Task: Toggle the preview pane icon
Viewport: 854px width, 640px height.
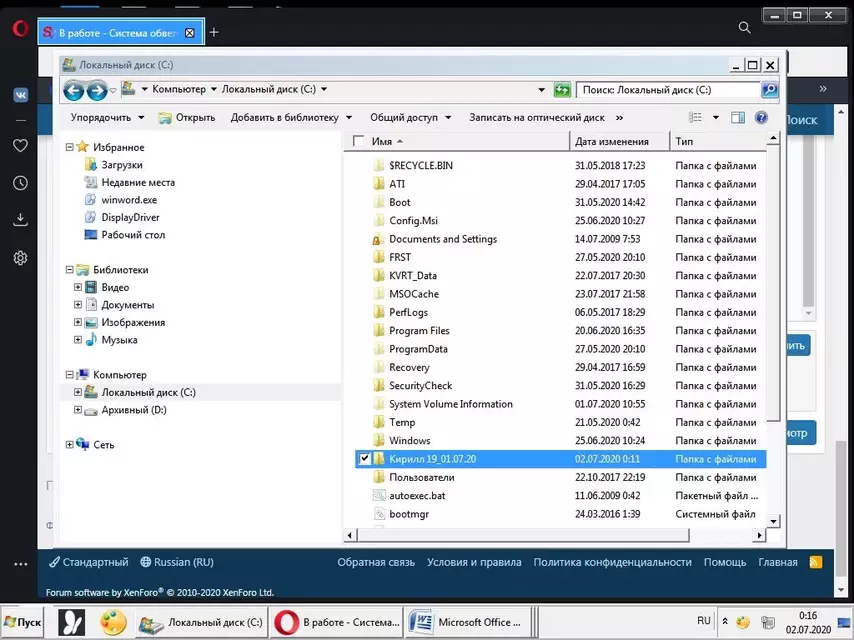Action: coord(738,118)
